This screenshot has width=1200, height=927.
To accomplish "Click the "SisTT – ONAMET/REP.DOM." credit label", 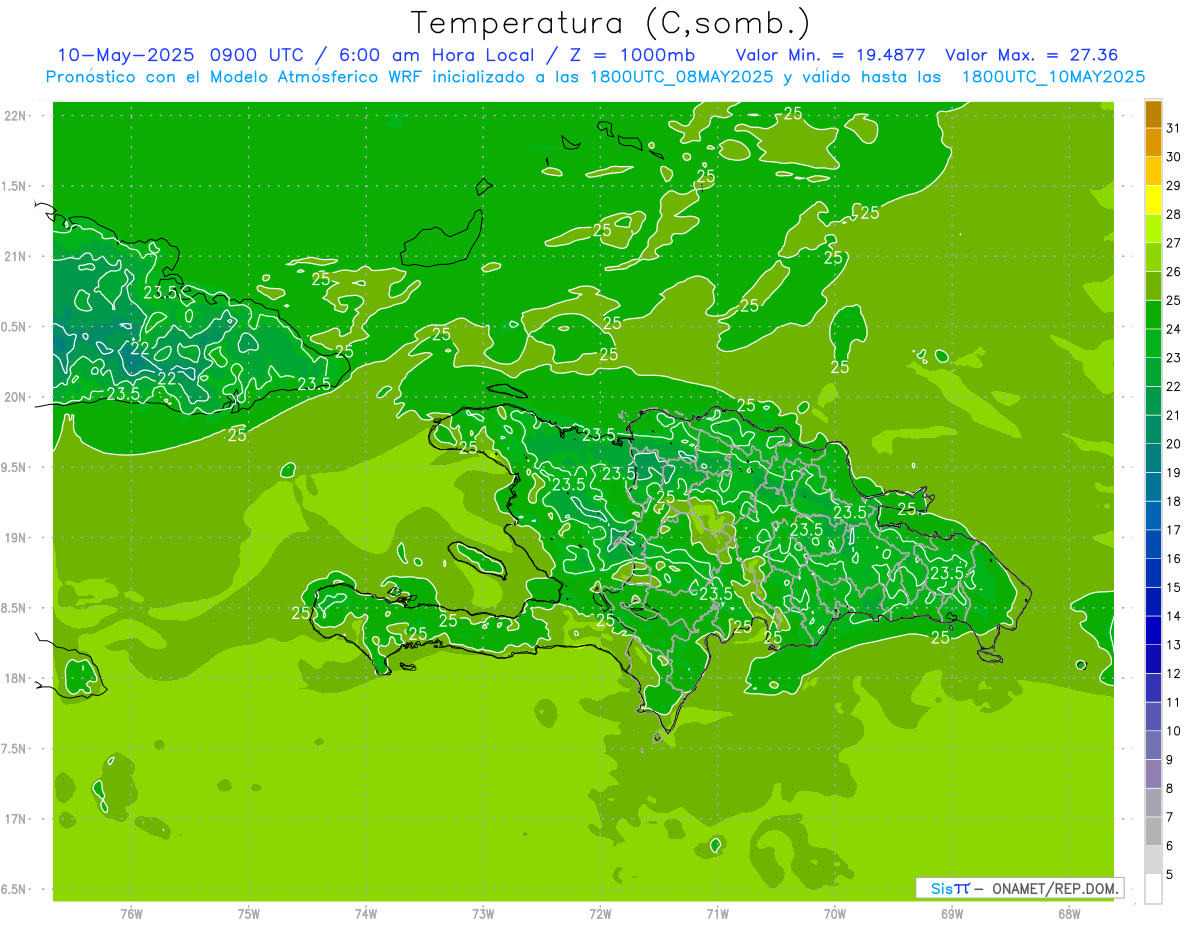I will coord(1019,888).
